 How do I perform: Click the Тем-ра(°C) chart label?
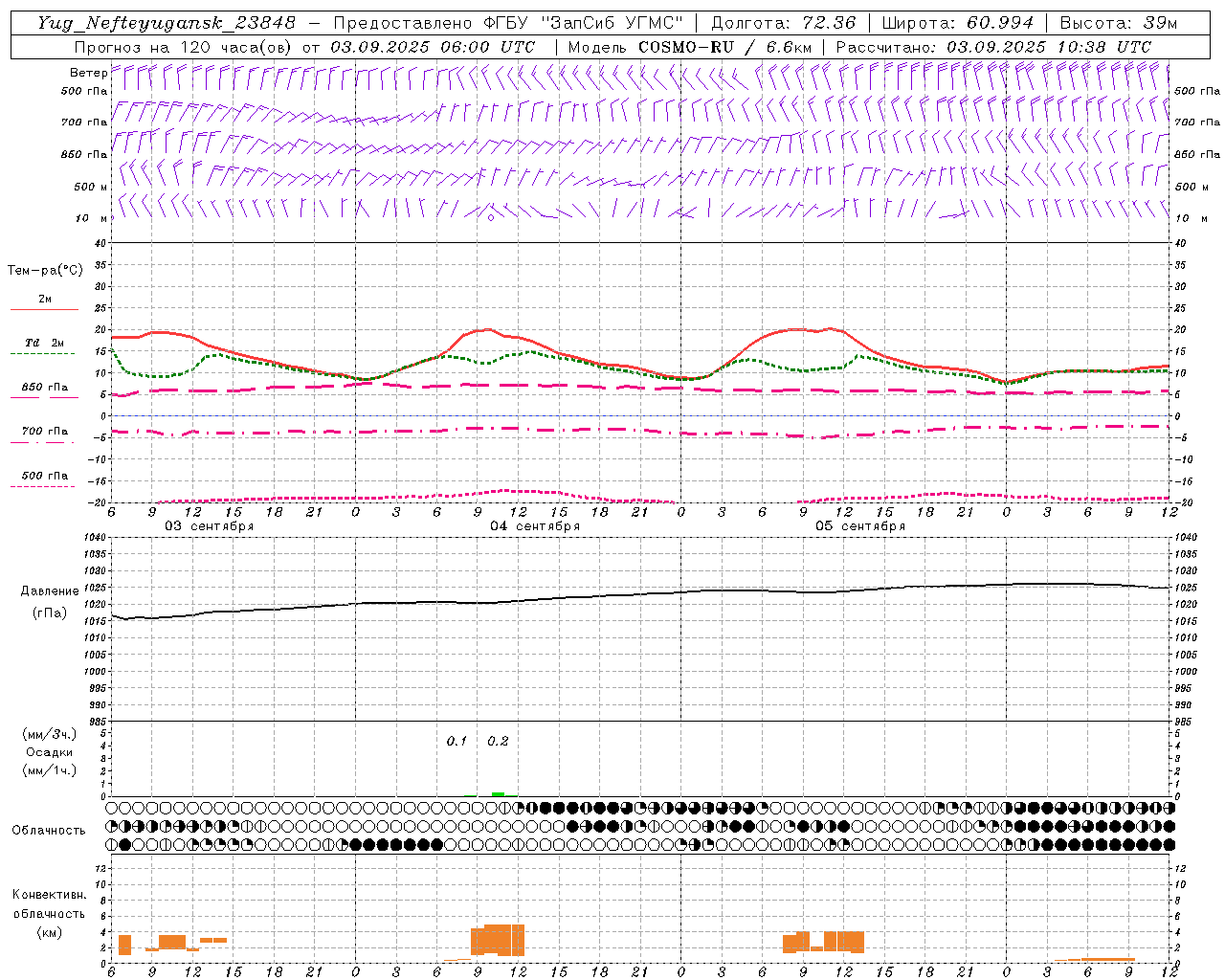coord(45,271)
